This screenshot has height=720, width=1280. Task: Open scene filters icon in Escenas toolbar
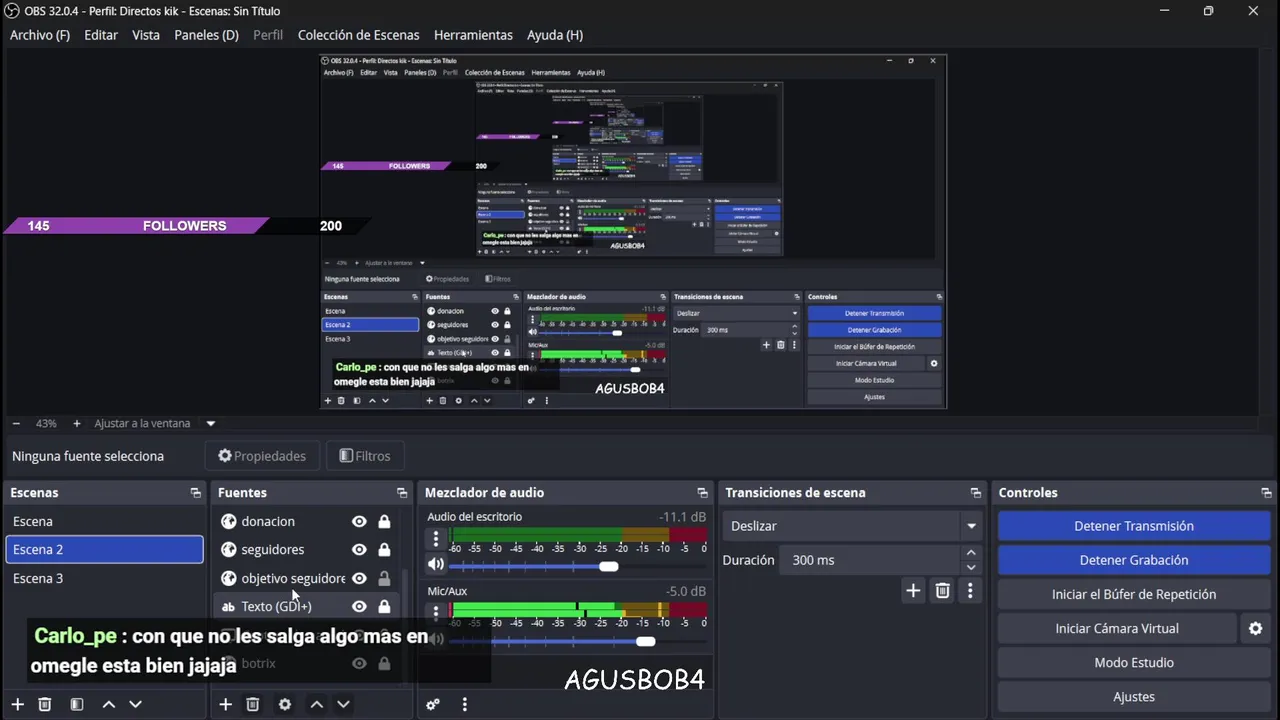point(77,704)
